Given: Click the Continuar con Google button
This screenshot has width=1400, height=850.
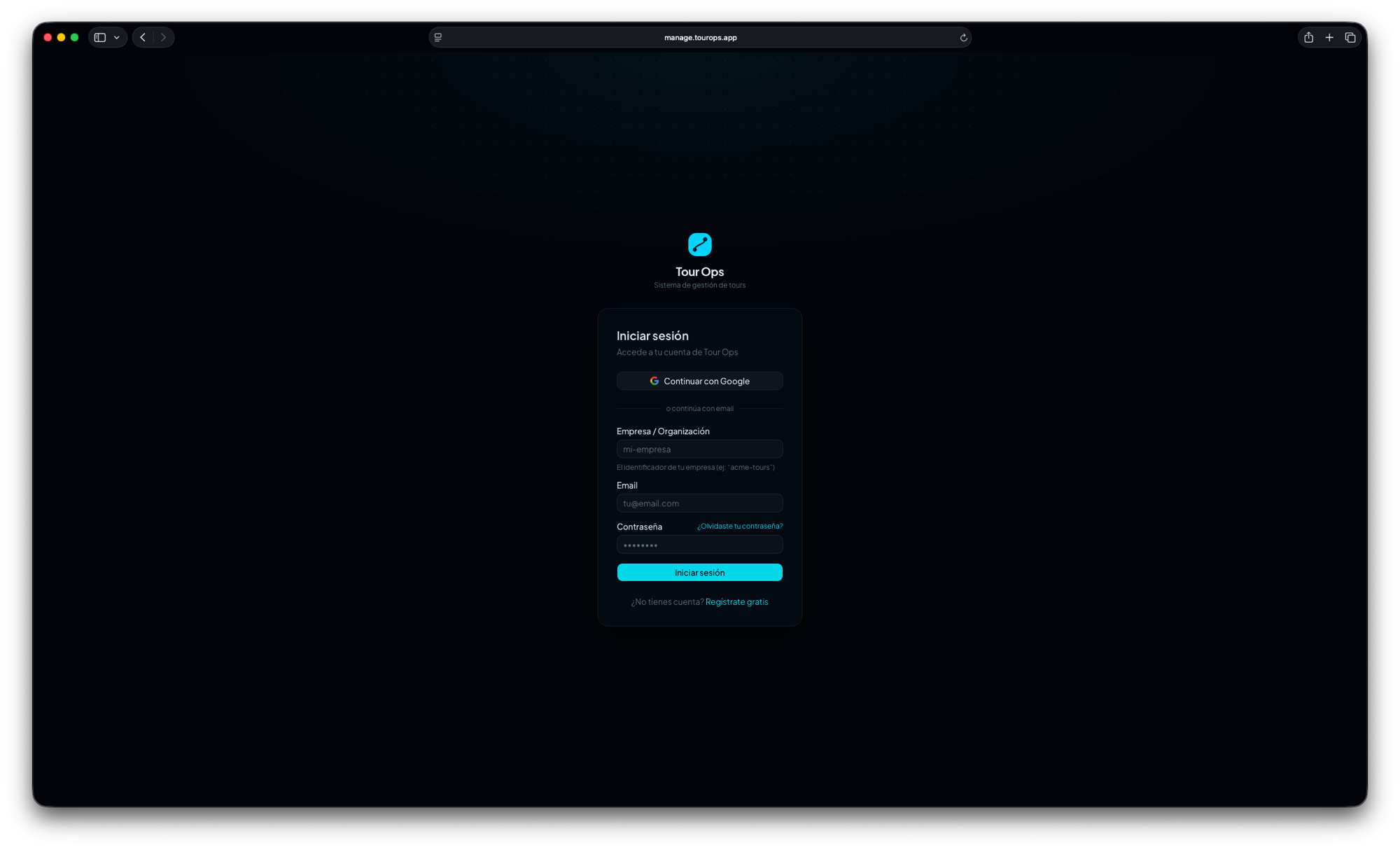Looking at the screenshot, I should [699, 380].
